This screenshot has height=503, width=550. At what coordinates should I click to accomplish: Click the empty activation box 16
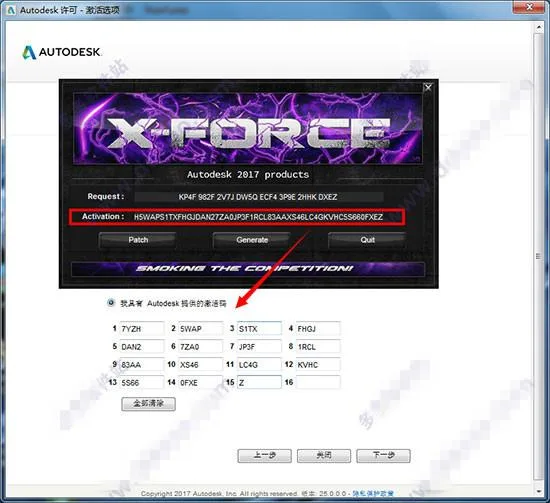pos(318,382)
